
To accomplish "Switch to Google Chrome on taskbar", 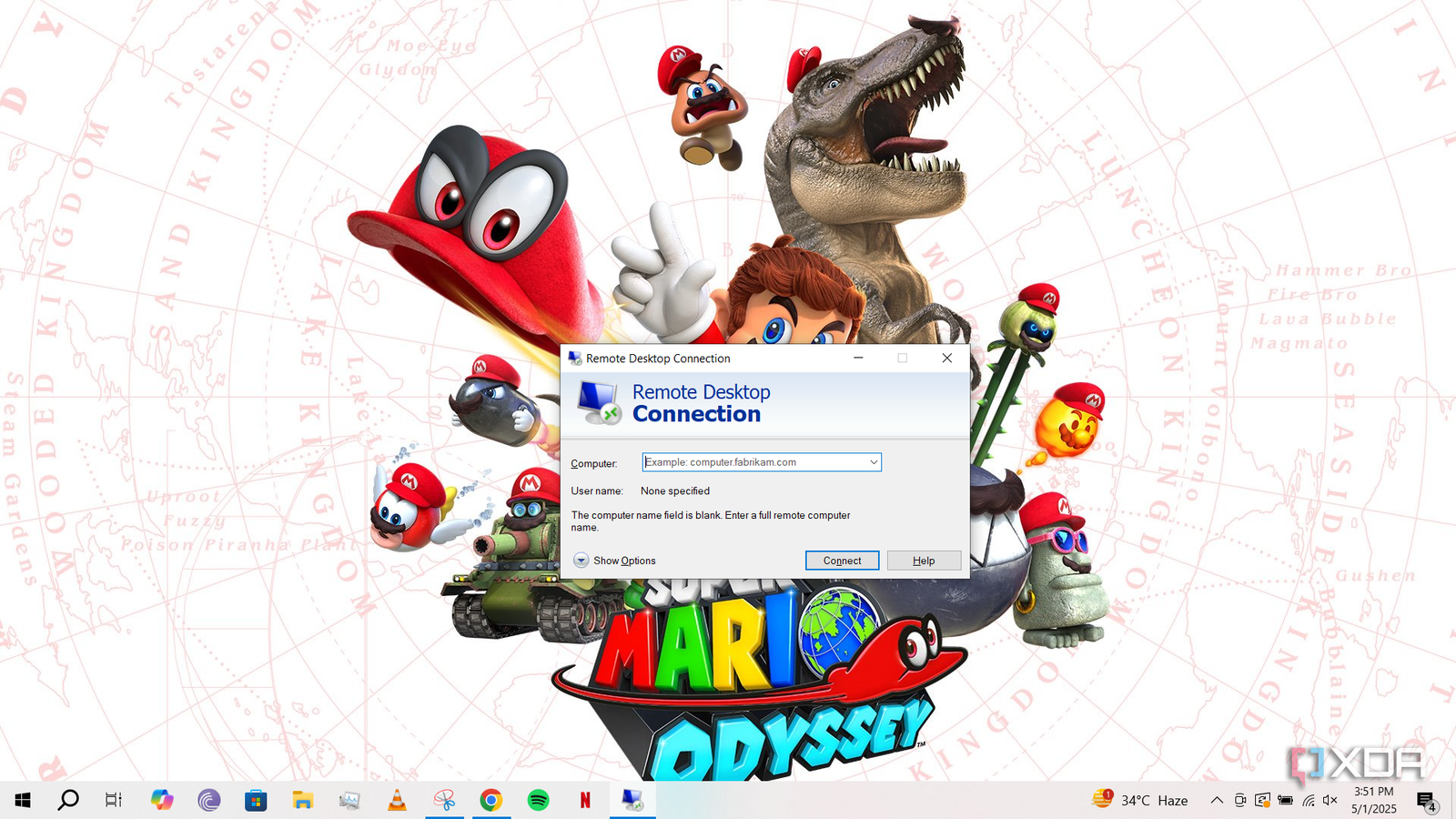I will tap(490, 800).
